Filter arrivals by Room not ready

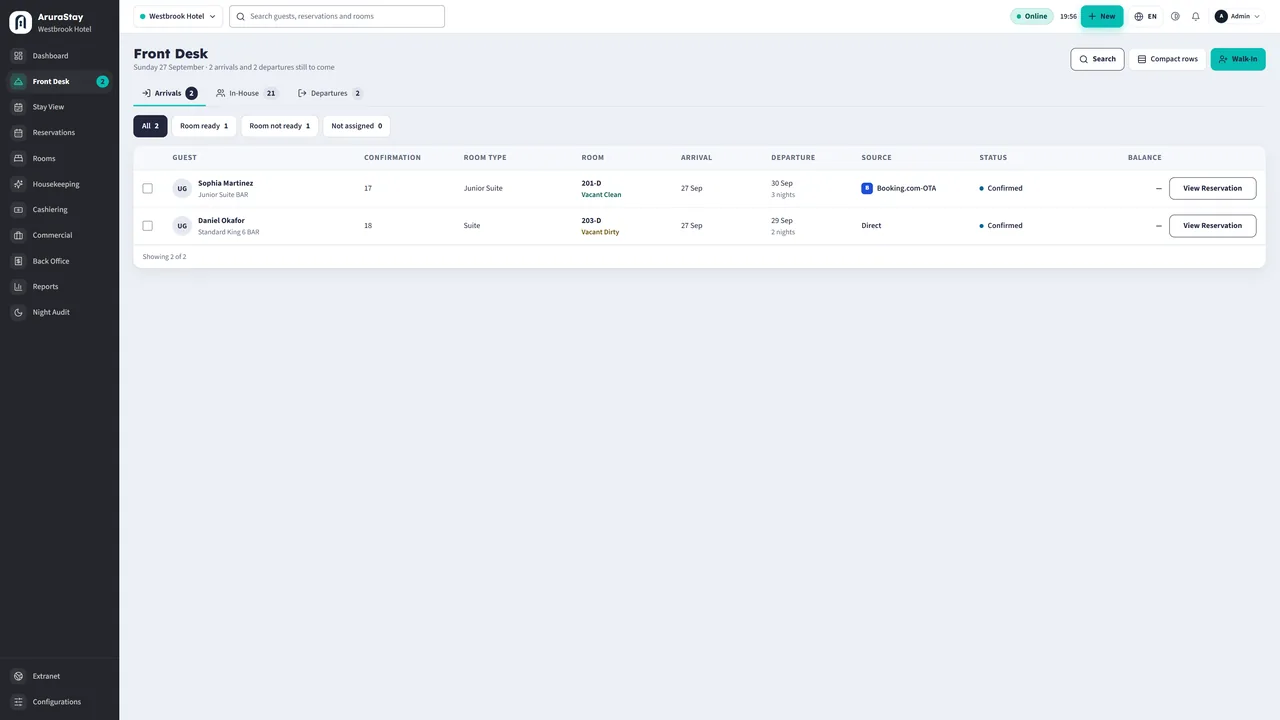[x=280, y=126]
